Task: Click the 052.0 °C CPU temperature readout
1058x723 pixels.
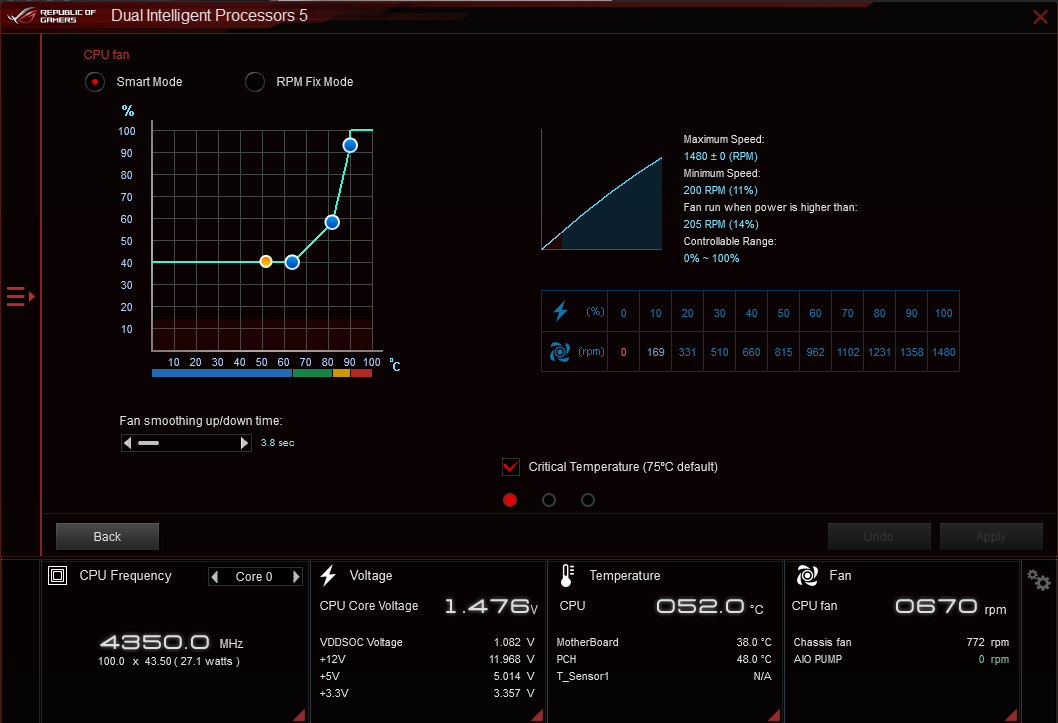Action: pos(709,606)
